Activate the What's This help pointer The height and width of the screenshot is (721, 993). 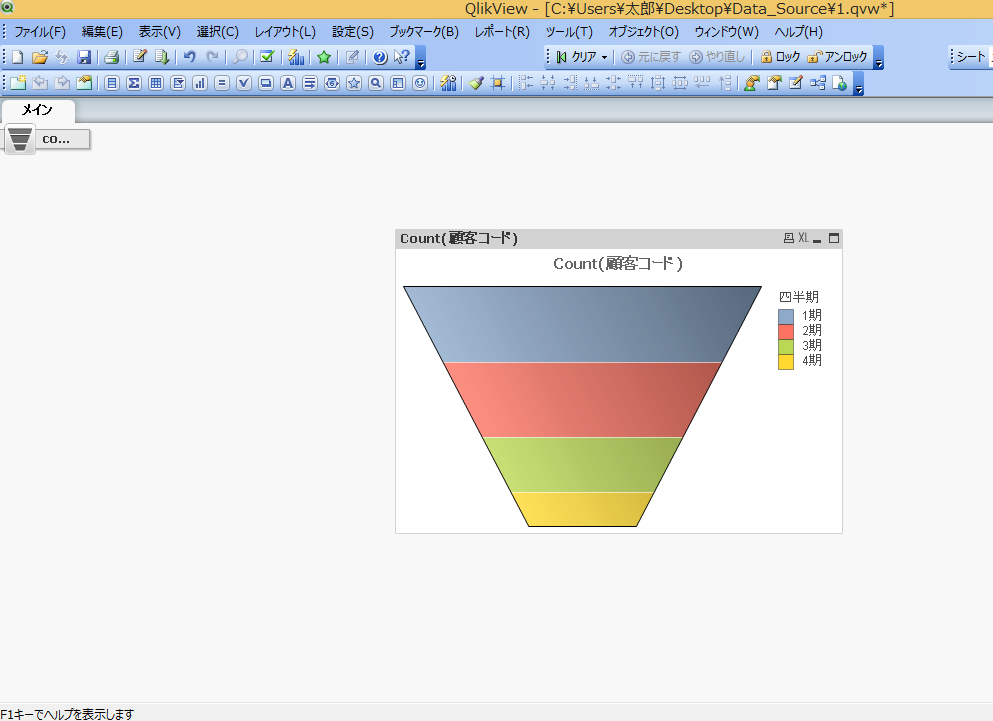[402, 57]
